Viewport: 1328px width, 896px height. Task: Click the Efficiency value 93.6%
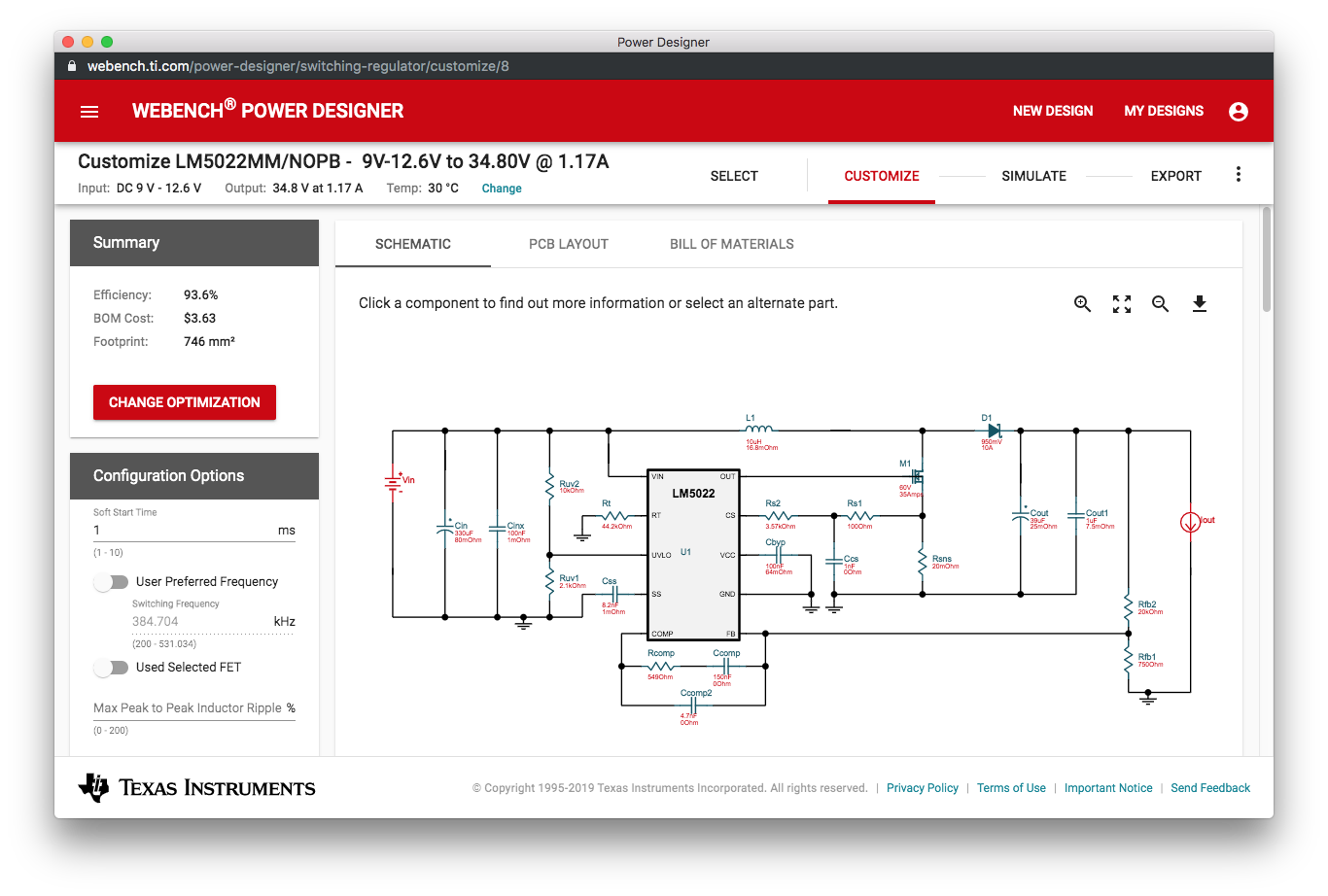201,295
